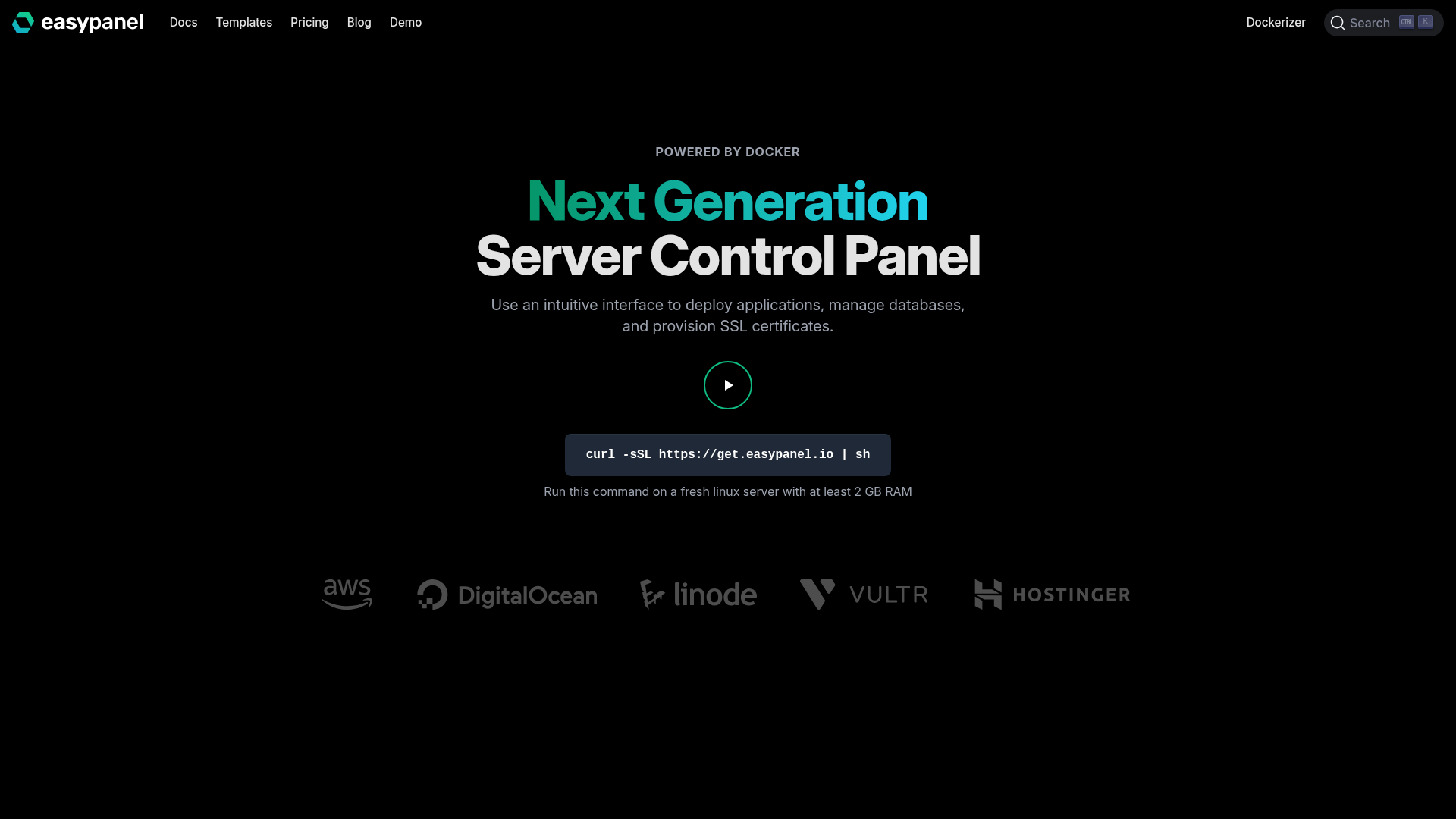Click the magnifier icon in search box
Image resolution: width=1456 pixels, height=819 pixels.
(x=1338, y=23)
